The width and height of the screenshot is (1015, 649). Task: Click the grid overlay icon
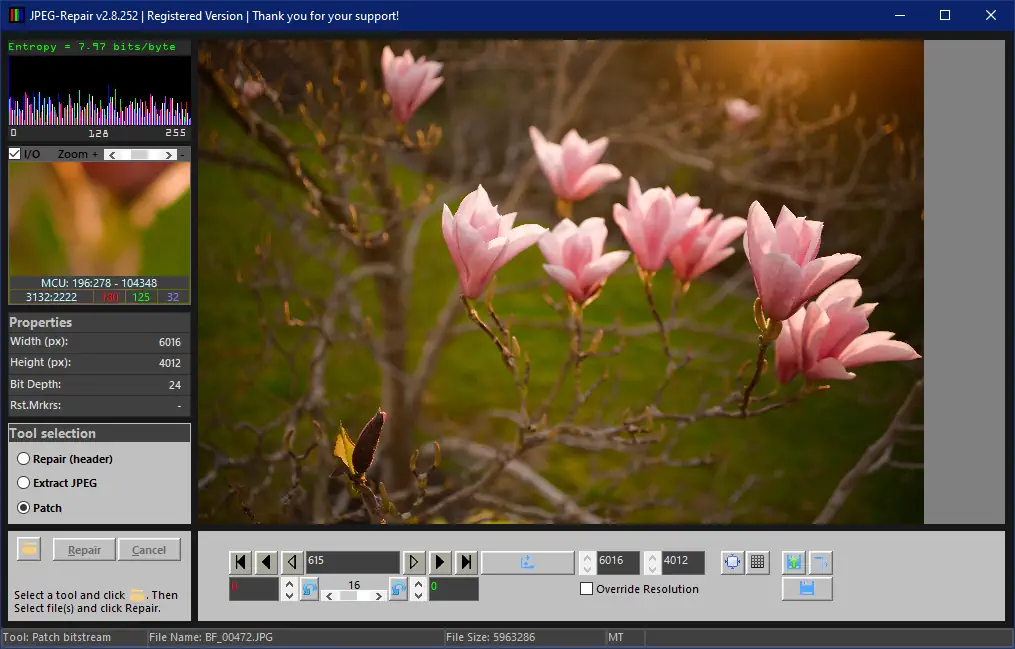click(758, 562)
